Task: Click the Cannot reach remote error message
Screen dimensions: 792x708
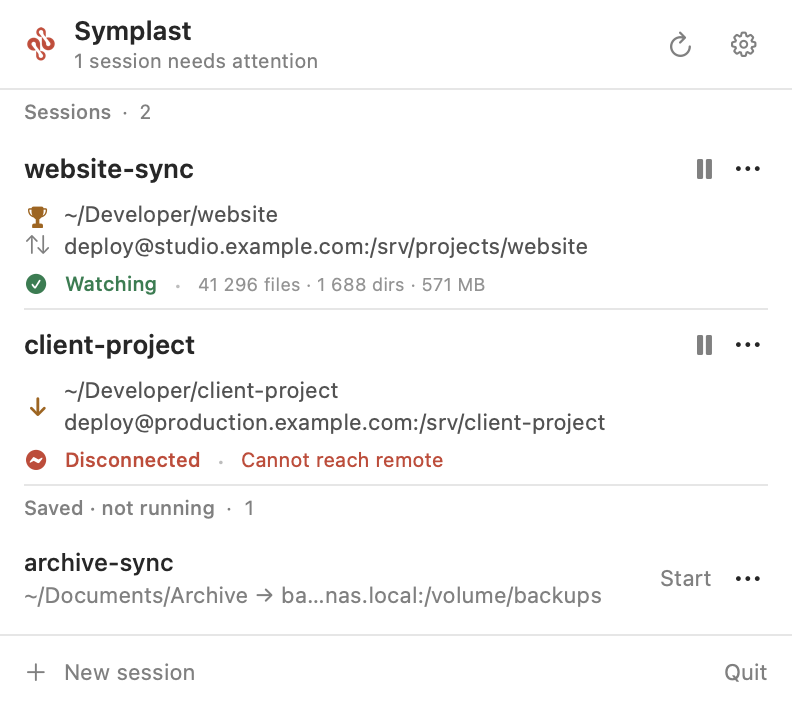Action: [342, 460]
